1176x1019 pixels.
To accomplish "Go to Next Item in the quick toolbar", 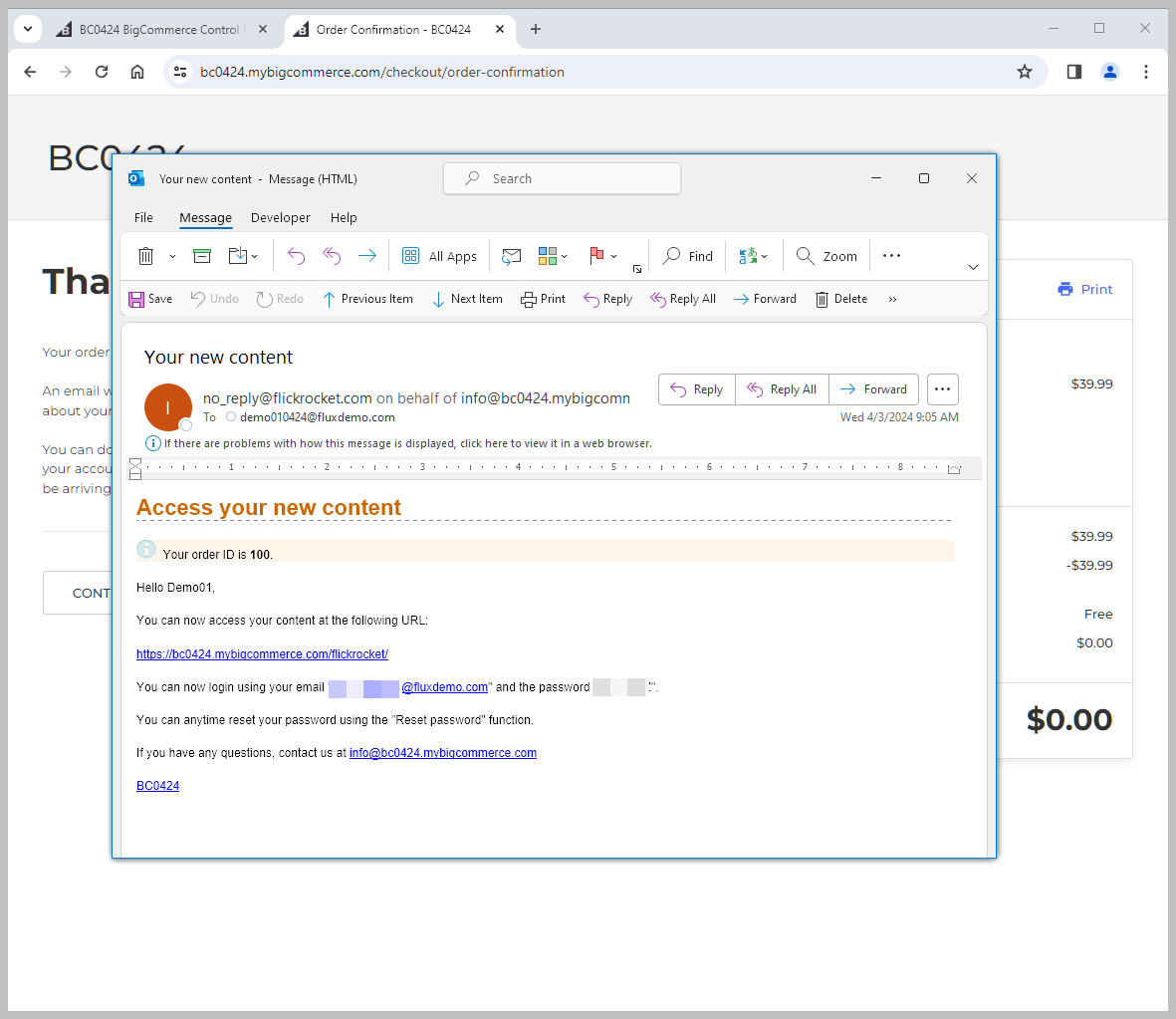I will [x=467, y=299].
